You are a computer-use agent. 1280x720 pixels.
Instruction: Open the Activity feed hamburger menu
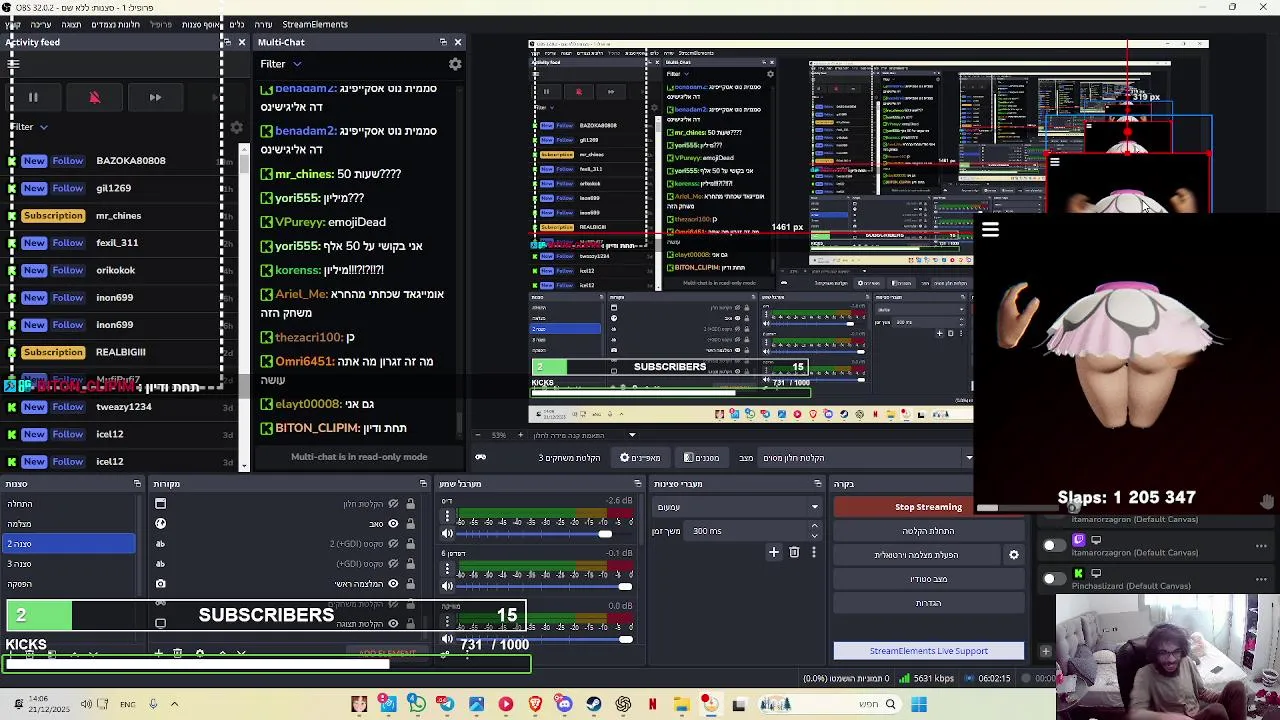(x=13, y=64)
